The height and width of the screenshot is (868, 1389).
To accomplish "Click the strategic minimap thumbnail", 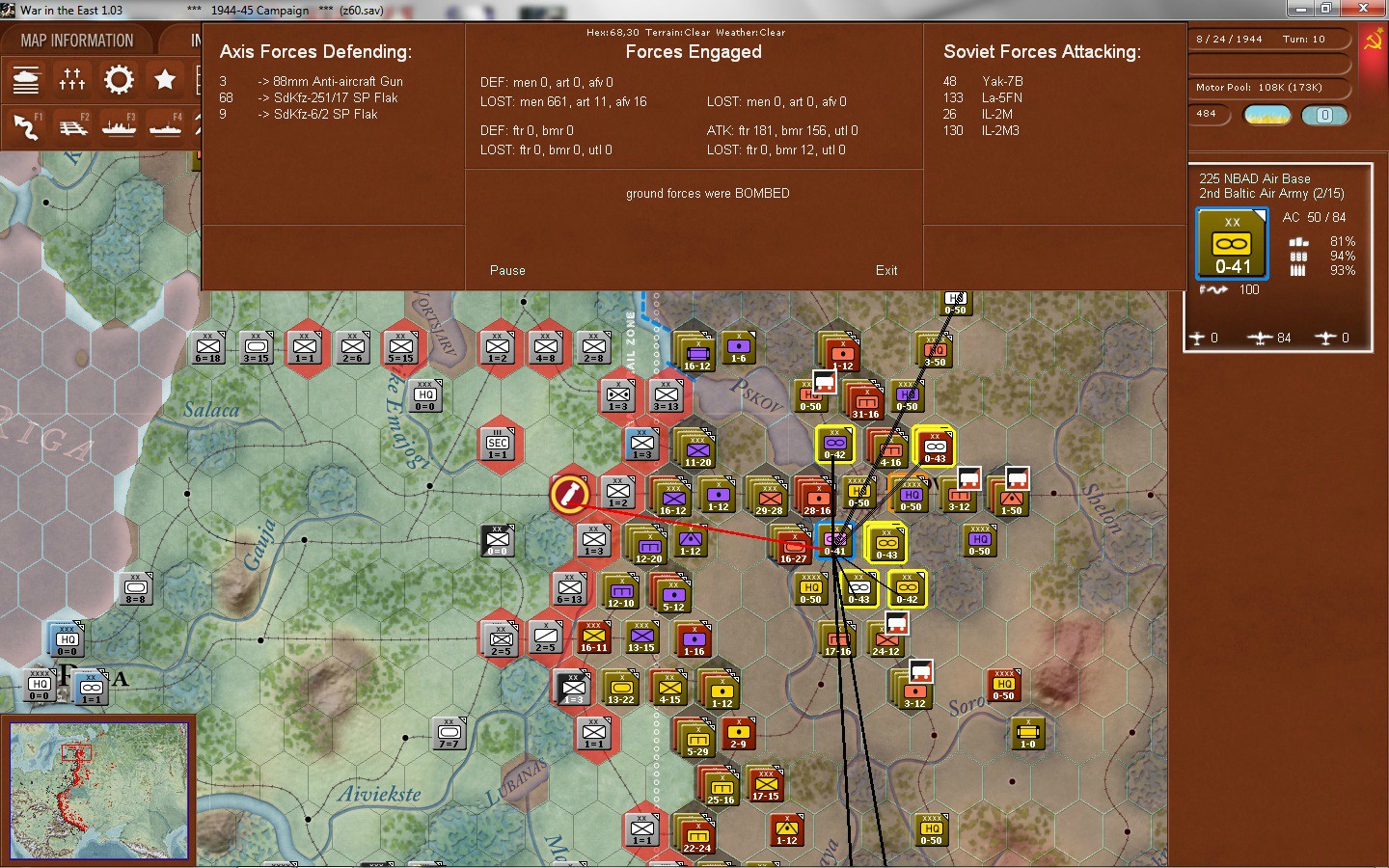I will [x=98, y=790].
